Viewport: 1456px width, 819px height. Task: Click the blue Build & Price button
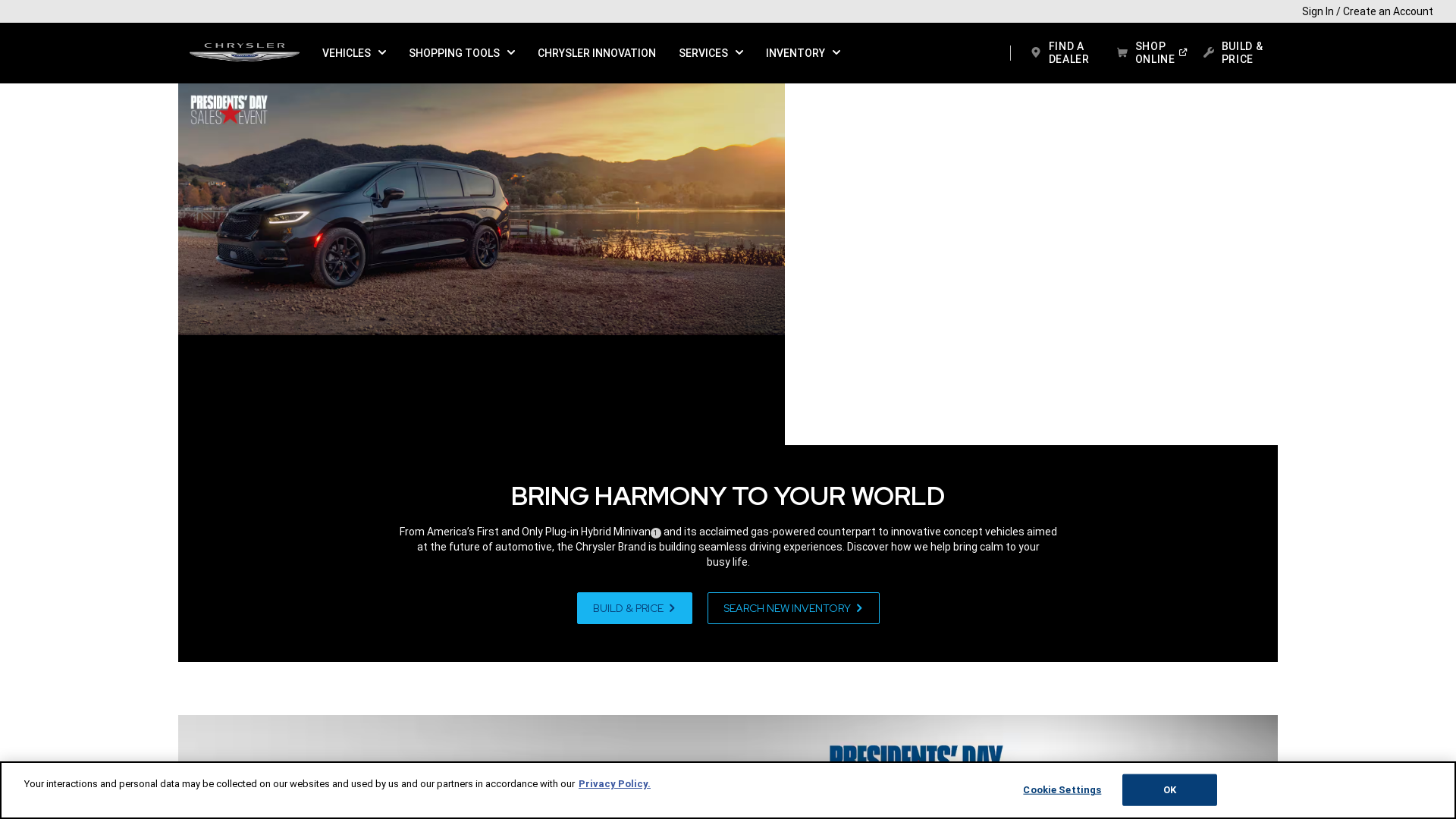(635, 608)
